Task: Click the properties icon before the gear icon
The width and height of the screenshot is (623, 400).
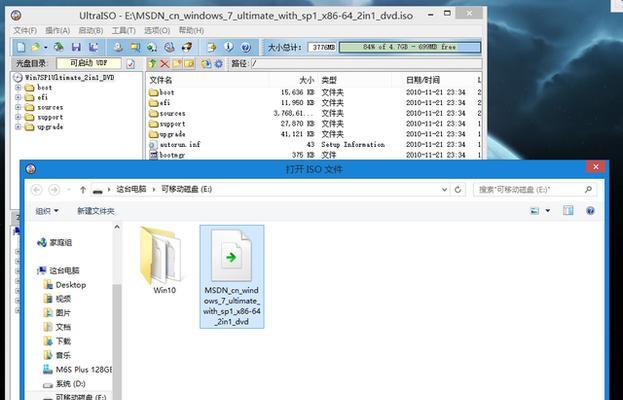Action: (206, 64)
